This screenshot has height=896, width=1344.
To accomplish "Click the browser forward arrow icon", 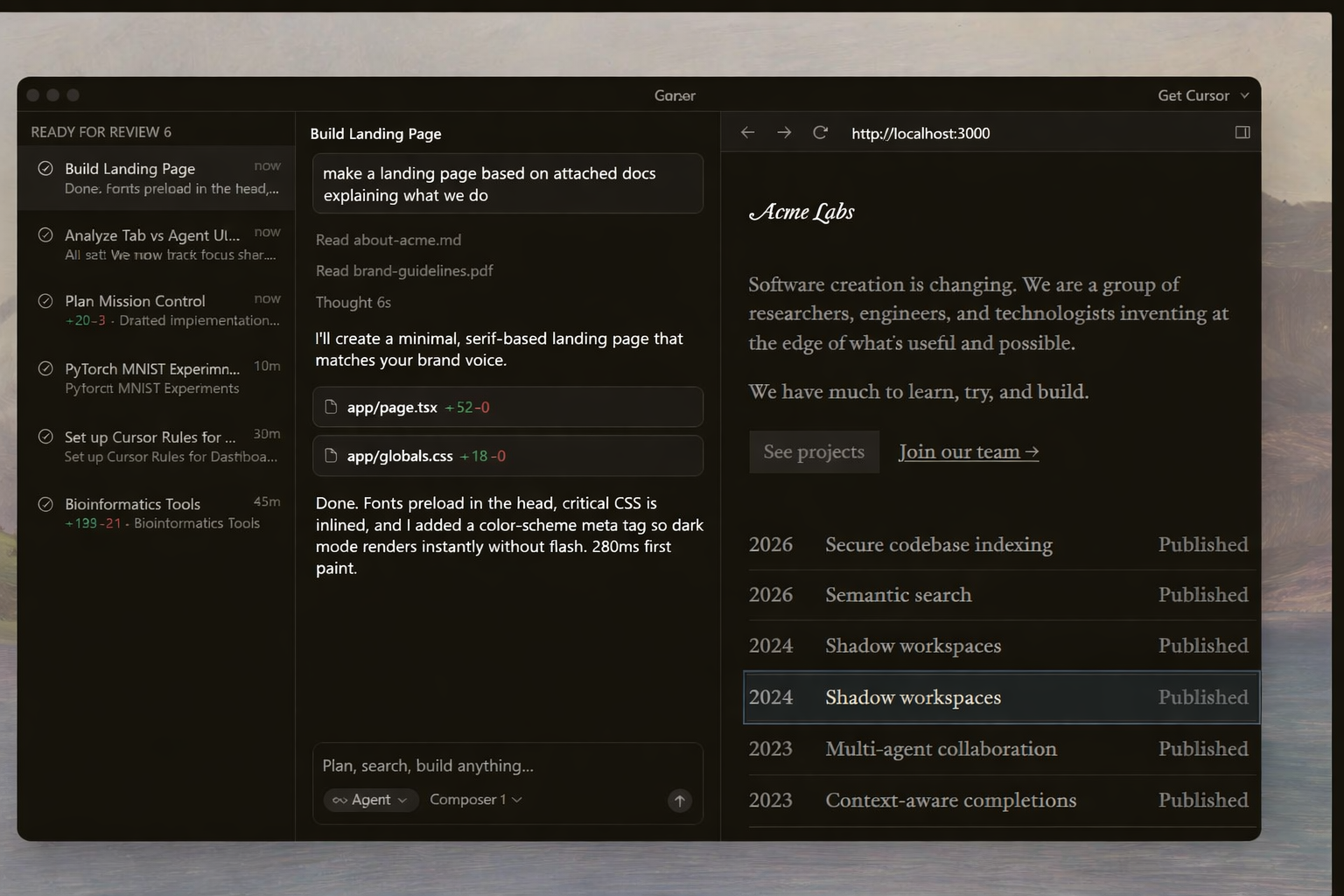I will click(x=784, y=132).
